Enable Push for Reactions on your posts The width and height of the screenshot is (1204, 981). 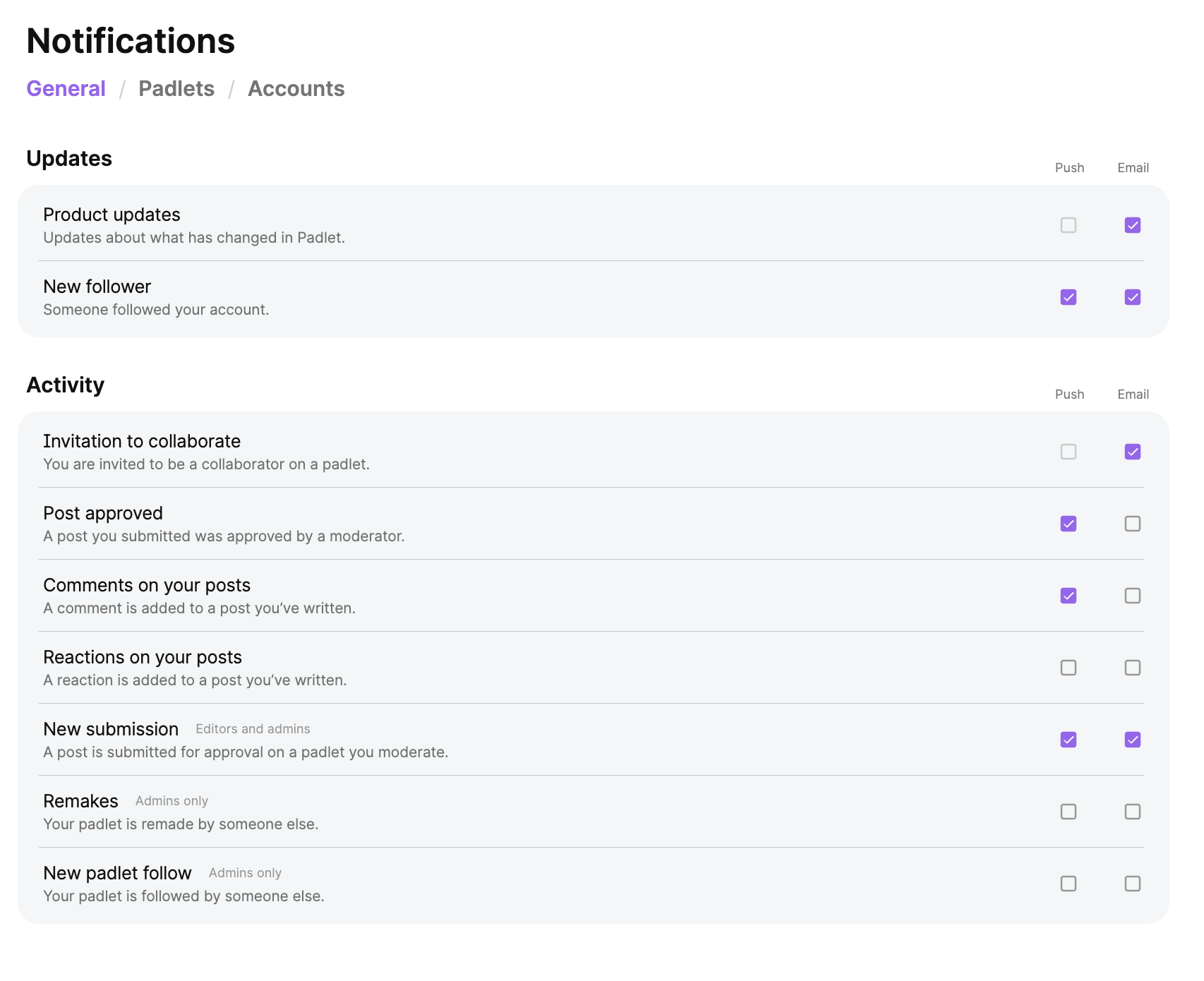(x=1068, y=668)
